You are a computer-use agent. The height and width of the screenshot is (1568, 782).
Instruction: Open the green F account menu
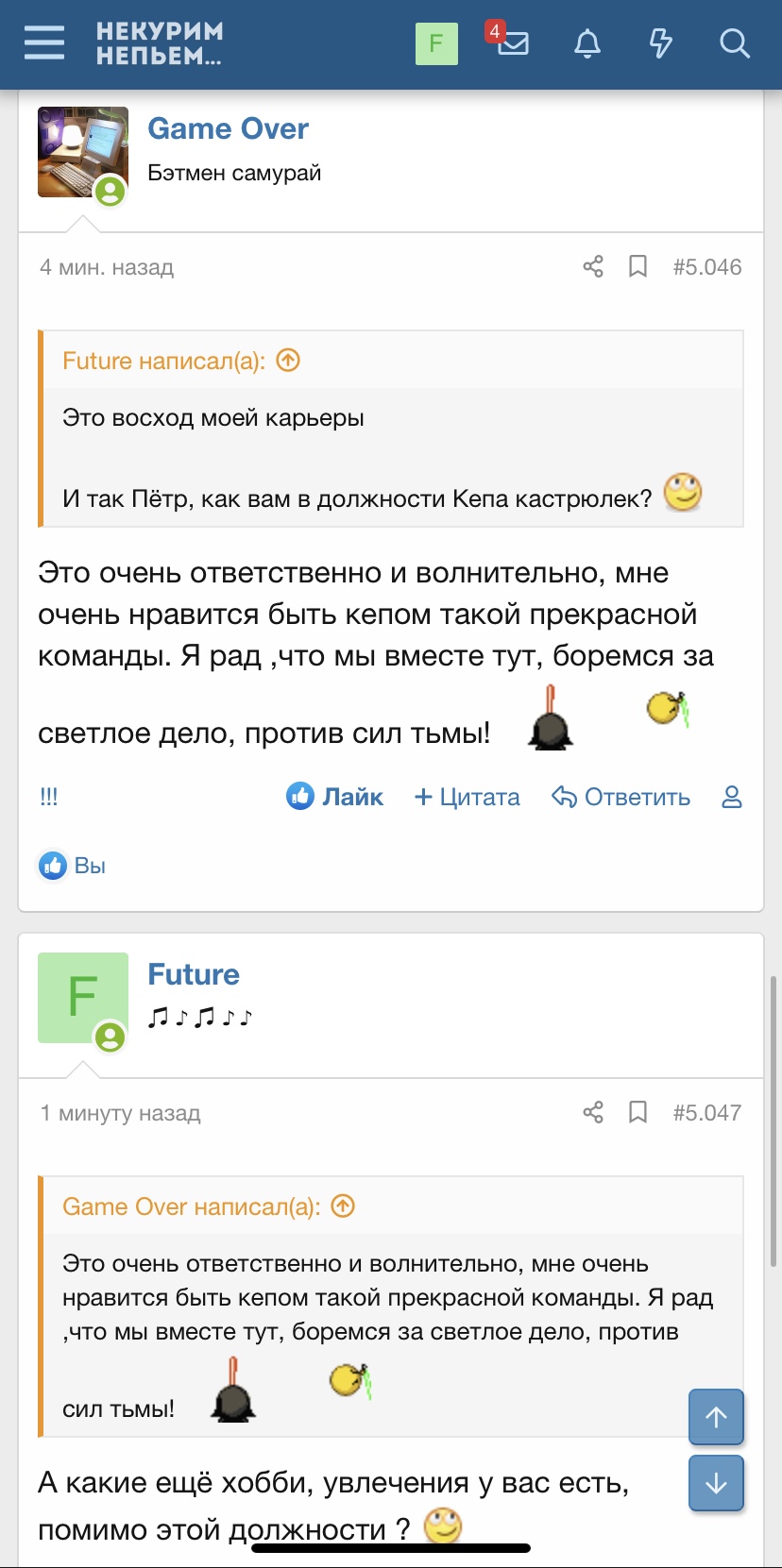[436, 43]
